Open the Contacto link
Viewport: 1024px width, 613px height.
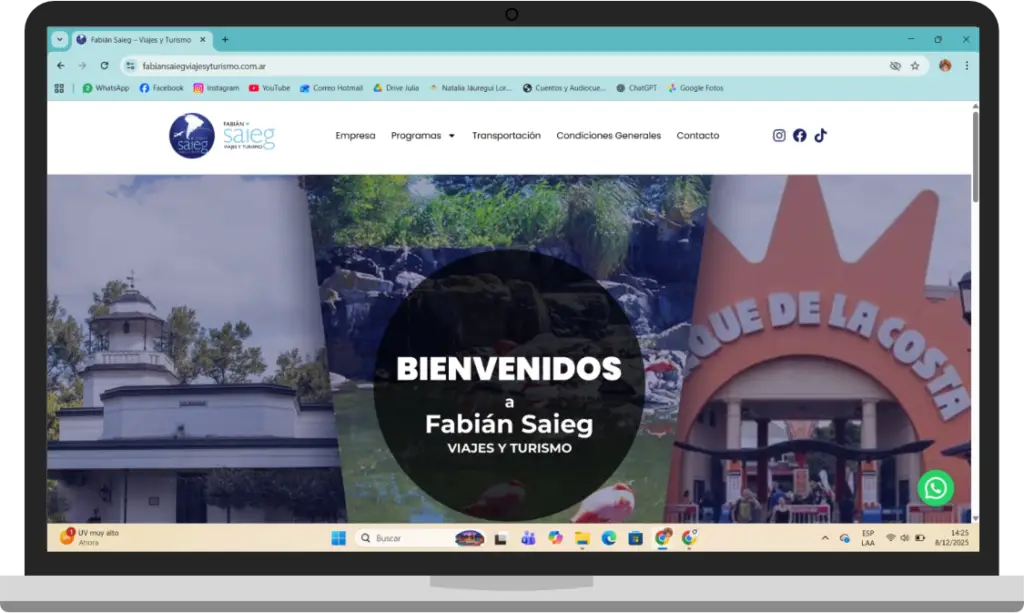pos(697,136)
